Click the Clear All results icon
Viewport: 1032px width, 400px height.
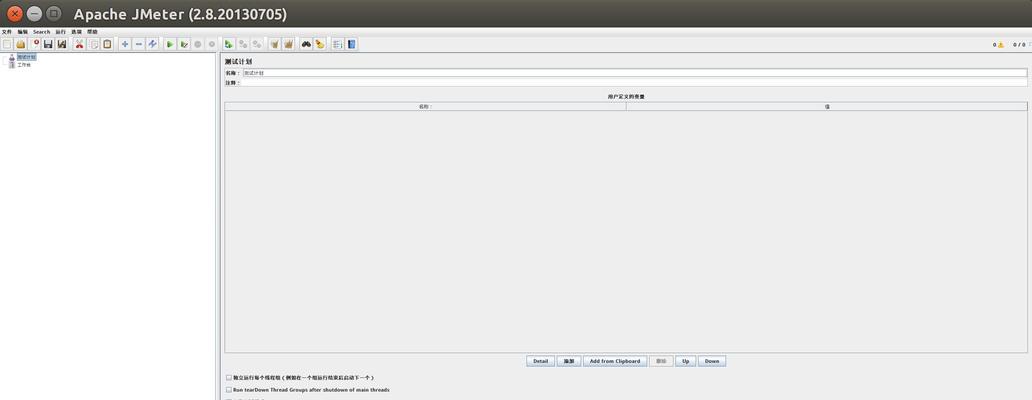pos(288,44)
